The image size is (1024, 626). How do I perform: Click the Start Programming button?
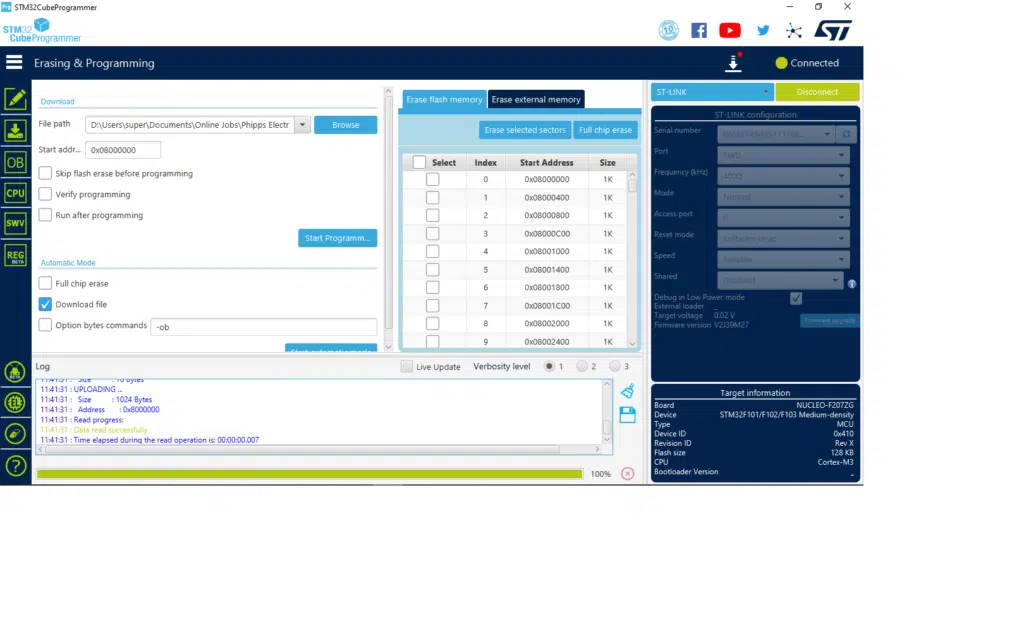pyautogui.click(x=338, y=238)
